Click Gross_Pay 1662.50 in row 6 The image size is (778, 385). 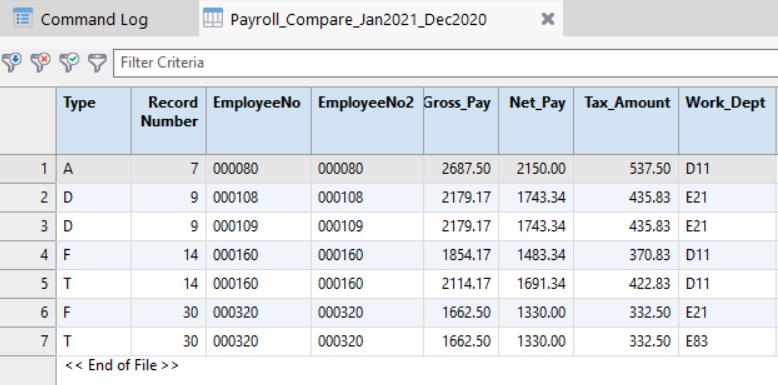pyautogui.click(x=461, y=313)
